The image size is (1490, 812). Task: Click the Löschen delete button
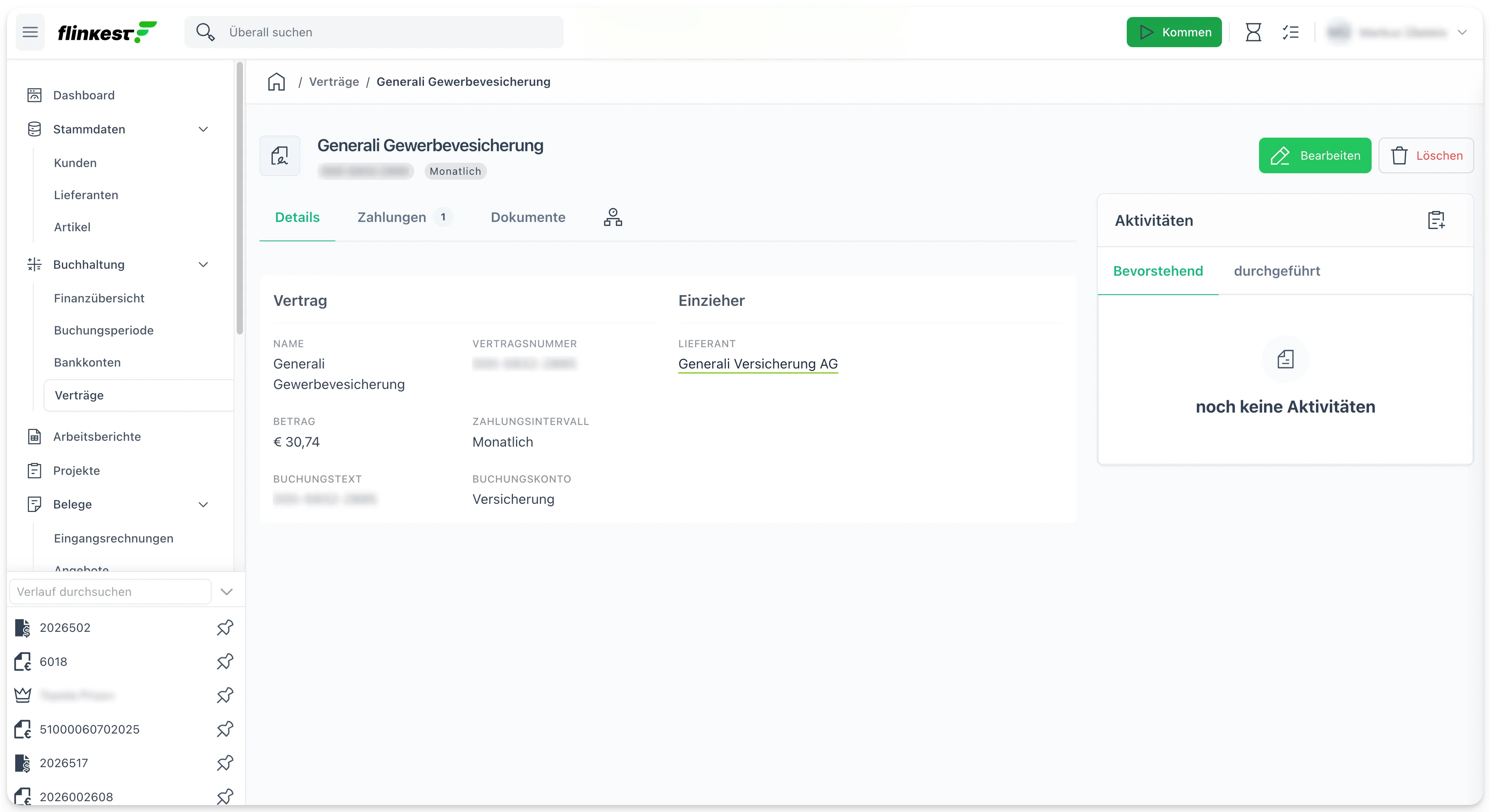1426,155
